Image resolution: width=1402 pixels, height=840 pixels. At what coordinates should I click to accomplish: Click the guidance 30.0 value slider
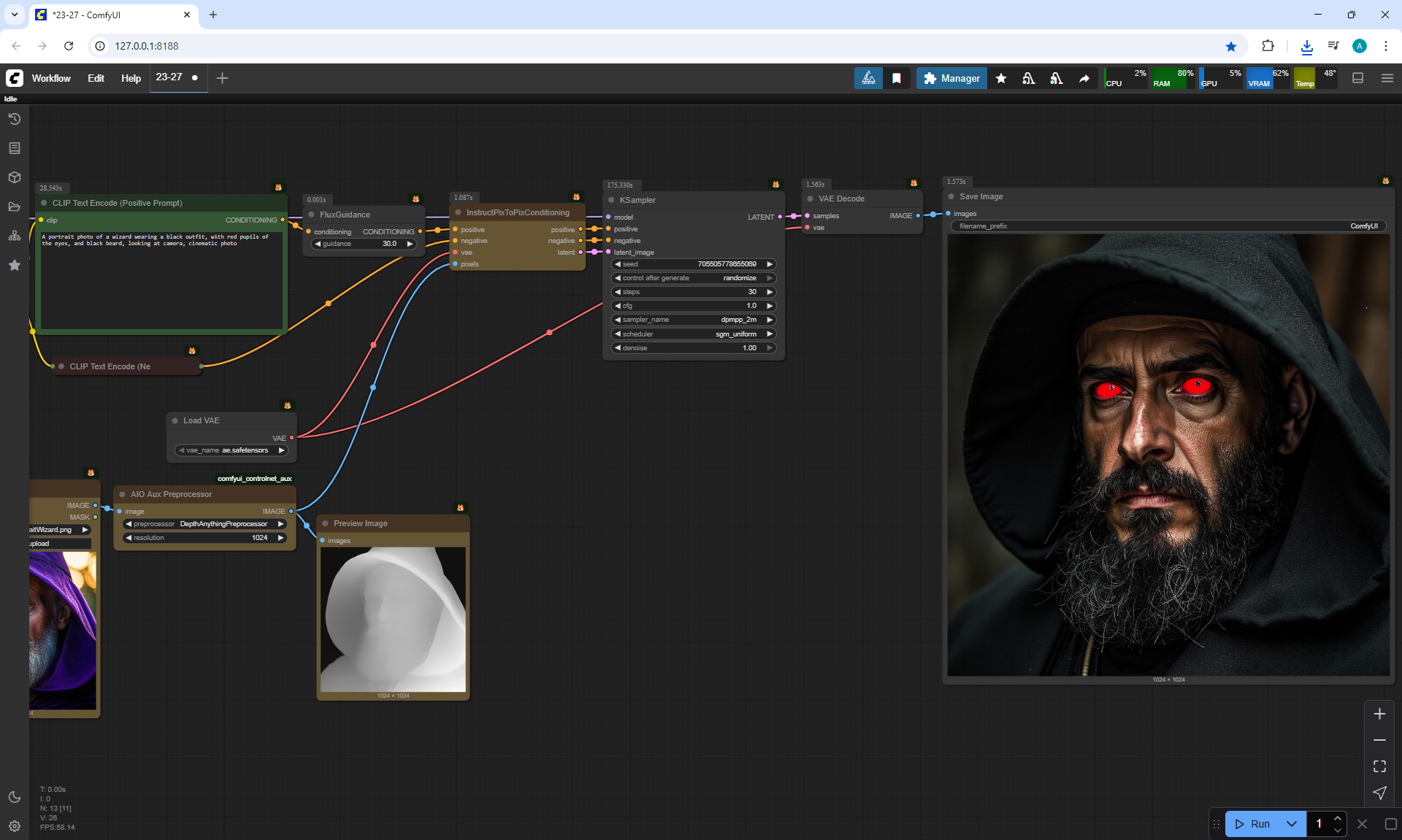pos(364,244)
